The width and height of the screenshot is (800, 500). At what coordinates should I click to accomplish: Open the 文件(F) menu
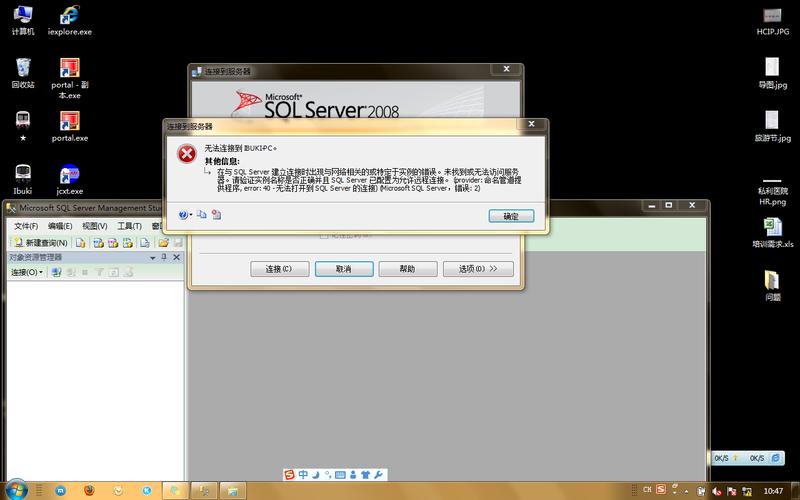pos(26,226)
